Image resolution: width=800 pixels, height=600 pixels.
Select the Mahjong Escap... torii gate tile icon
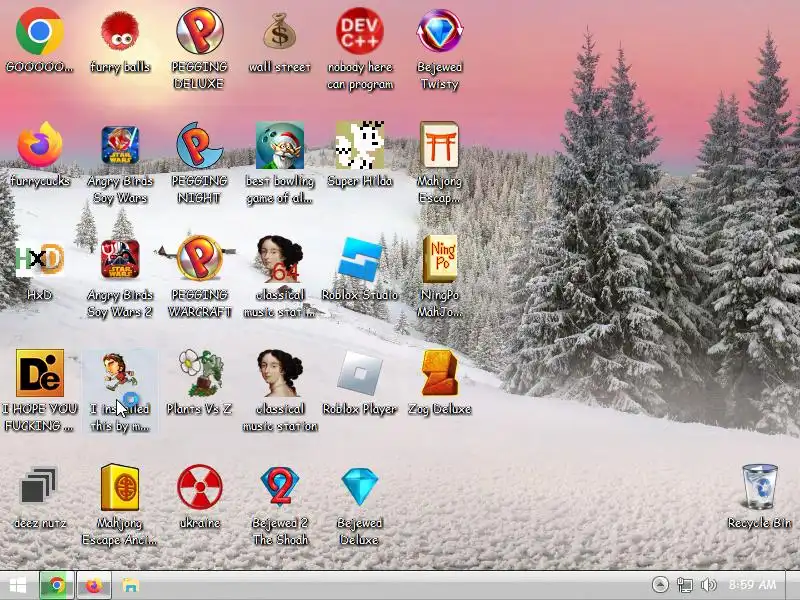[439, 145]
